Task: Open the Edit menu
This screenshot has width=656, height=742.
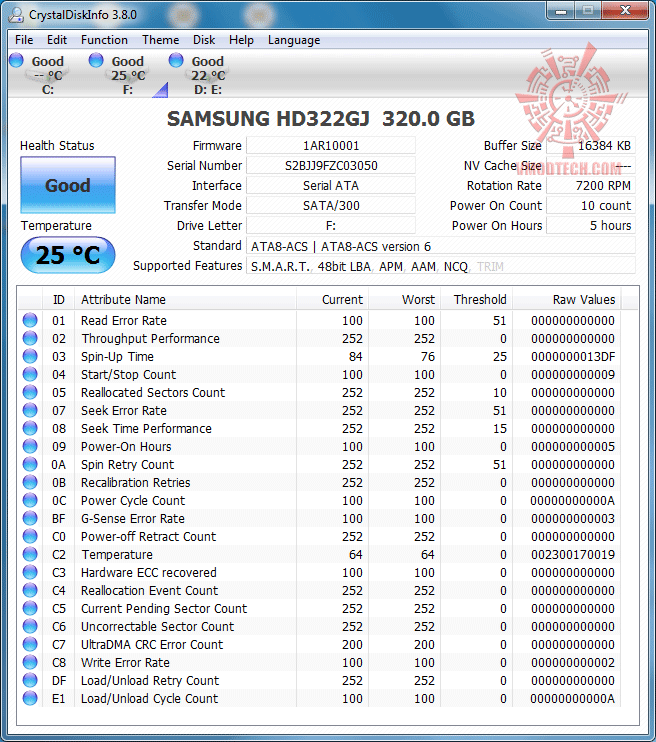Action: (x=57, y=40)
